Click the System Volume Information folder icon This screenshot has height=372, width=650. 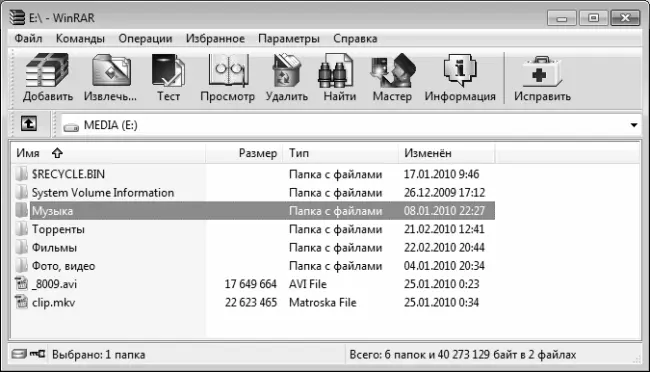pyautogui.click(x=21, y=192)
